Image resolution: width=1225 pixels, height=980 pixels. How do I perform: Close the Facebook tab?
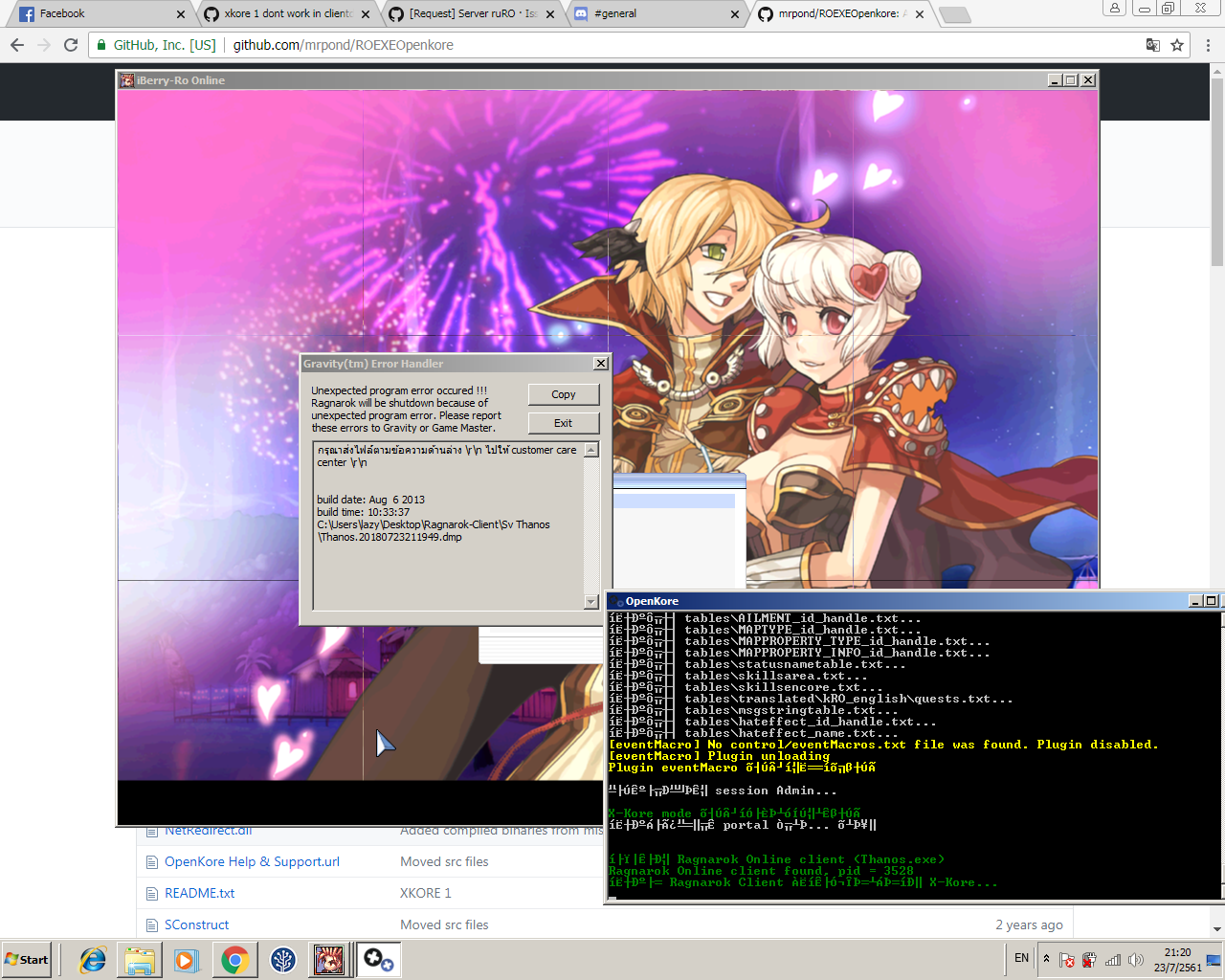[x=181, y=14]
